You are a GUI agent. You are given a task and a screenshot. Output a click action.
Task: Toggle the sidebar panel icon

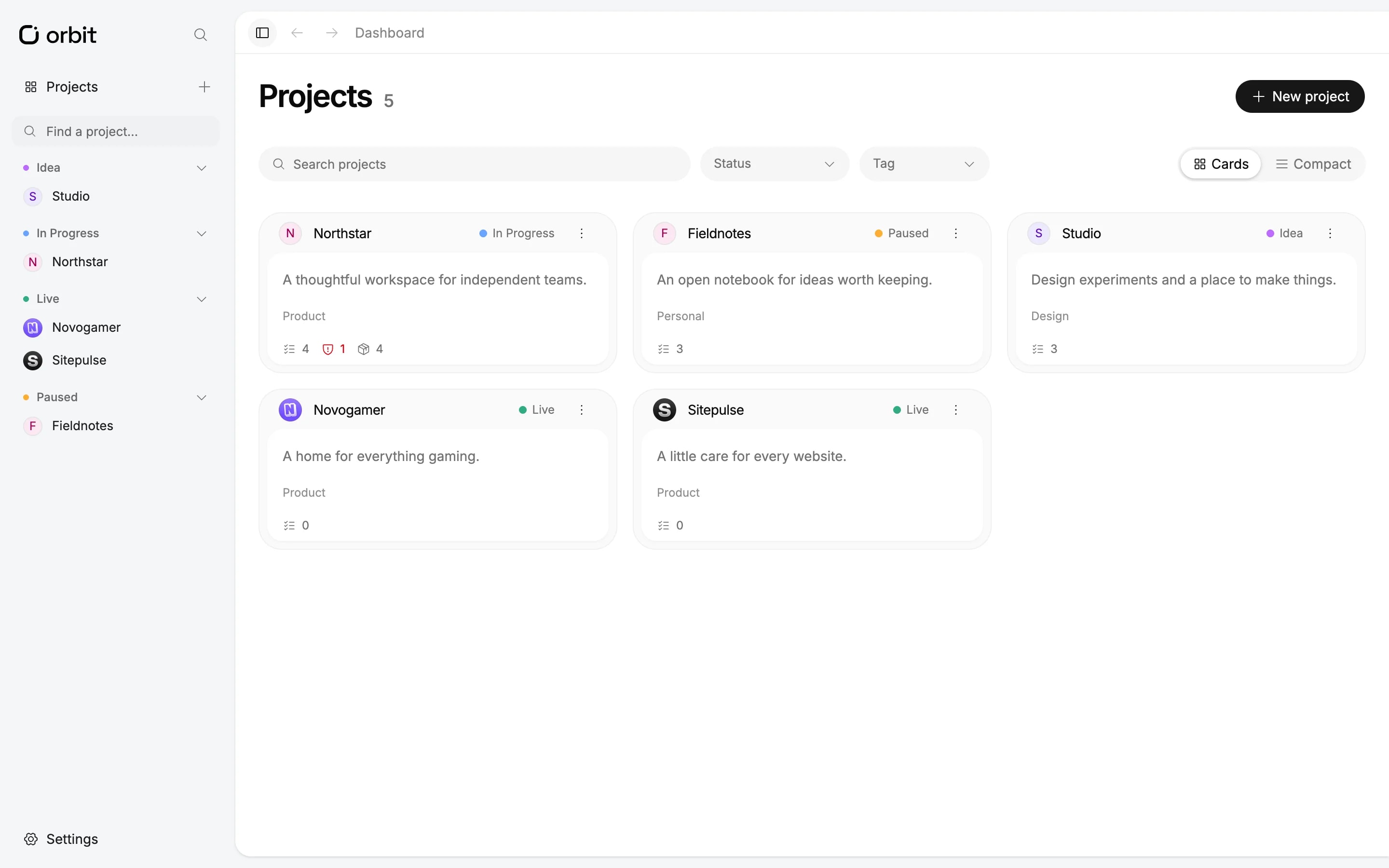tap(262, 33)
